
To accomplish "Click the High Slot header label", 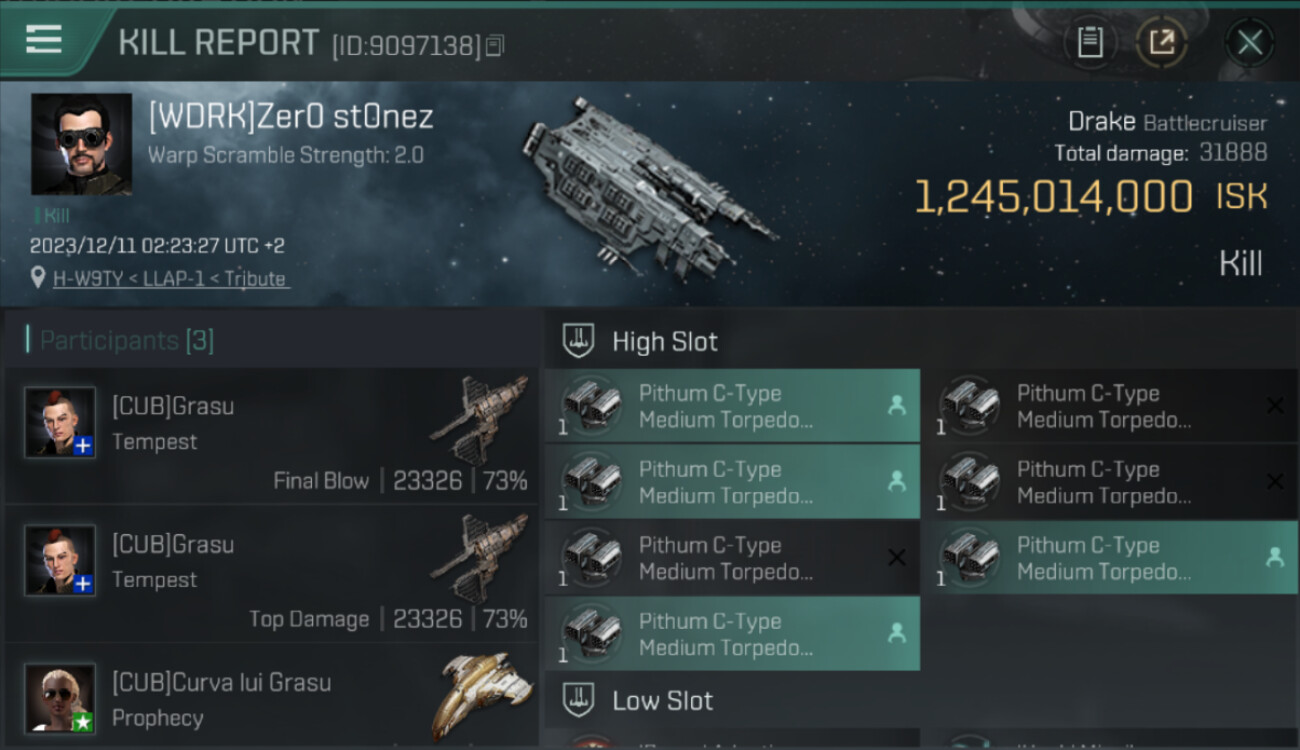I will point(665,342).
